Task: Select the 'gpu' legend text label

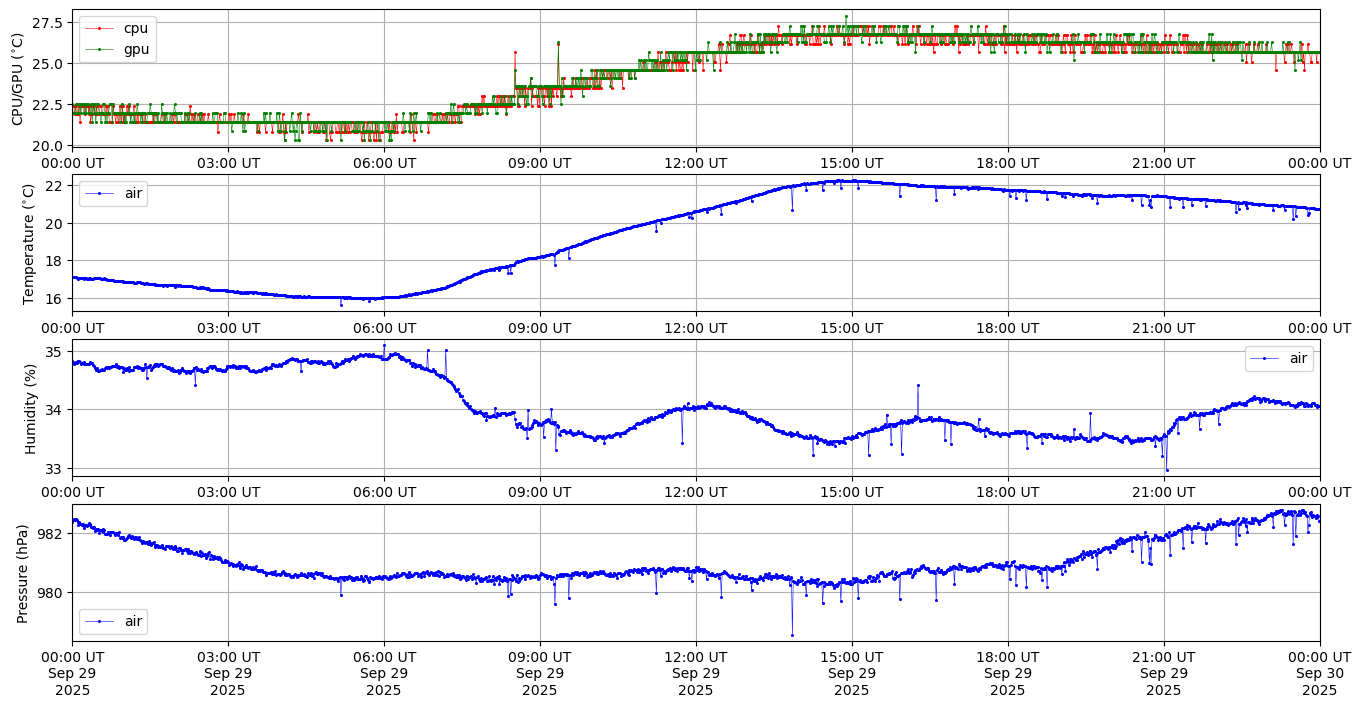Action: click(x=136, y=48)
